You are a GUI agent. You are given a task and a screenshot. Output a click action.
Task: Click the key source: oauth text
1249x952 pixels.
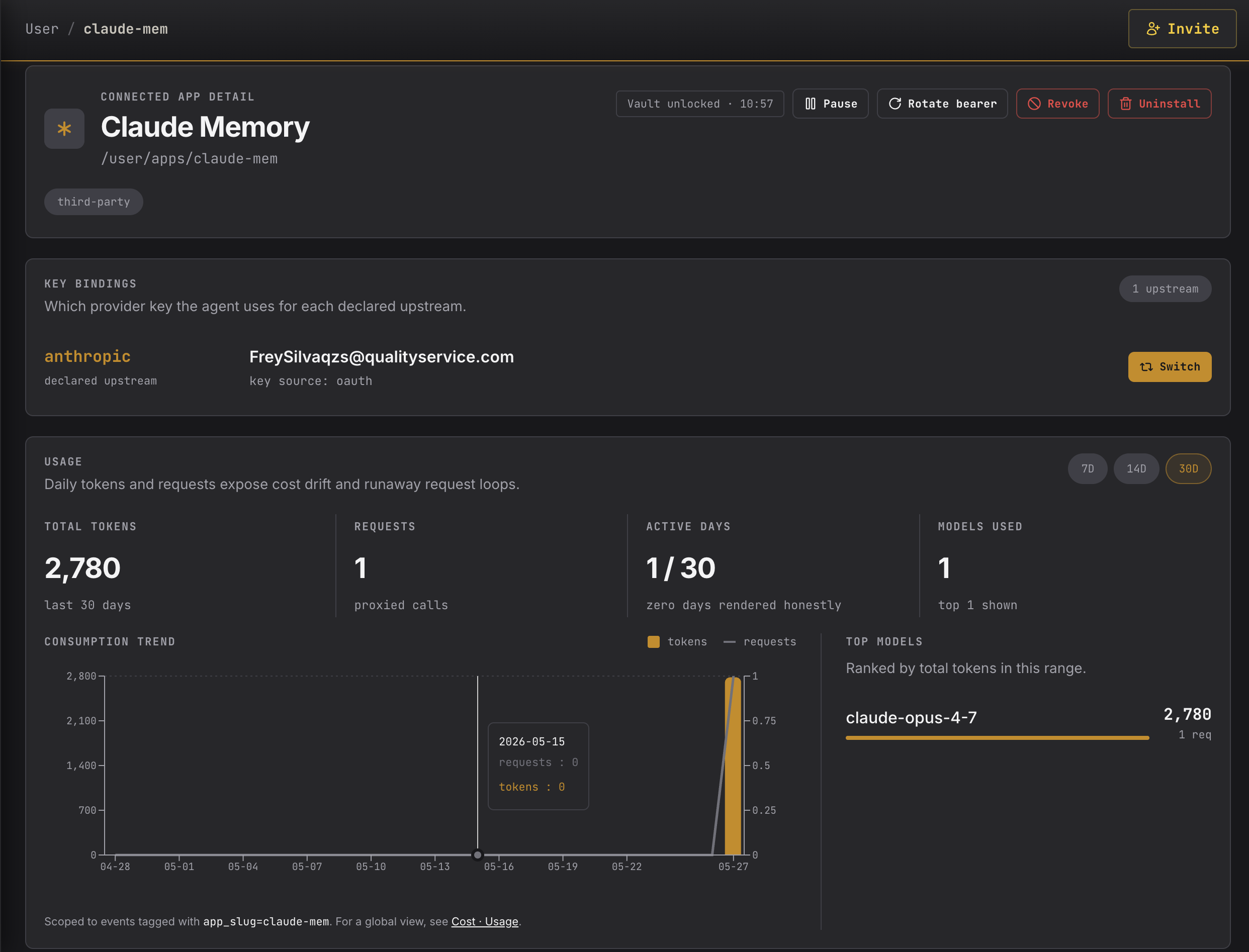tap(311, 382)
